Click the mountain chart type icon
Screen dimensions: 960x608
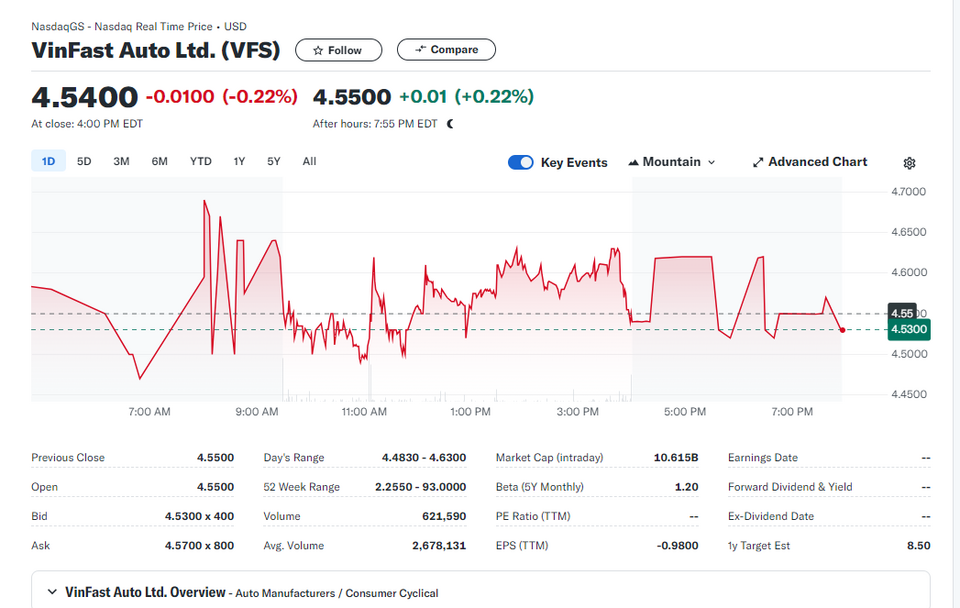click(x=634, y=162)
